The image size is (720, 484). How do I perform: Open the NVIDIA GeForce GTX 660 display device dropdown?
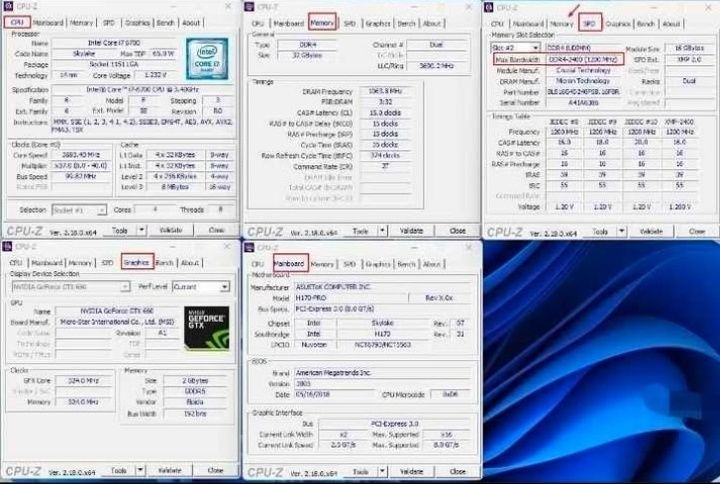pyautogui.click(x=124, y=287)
